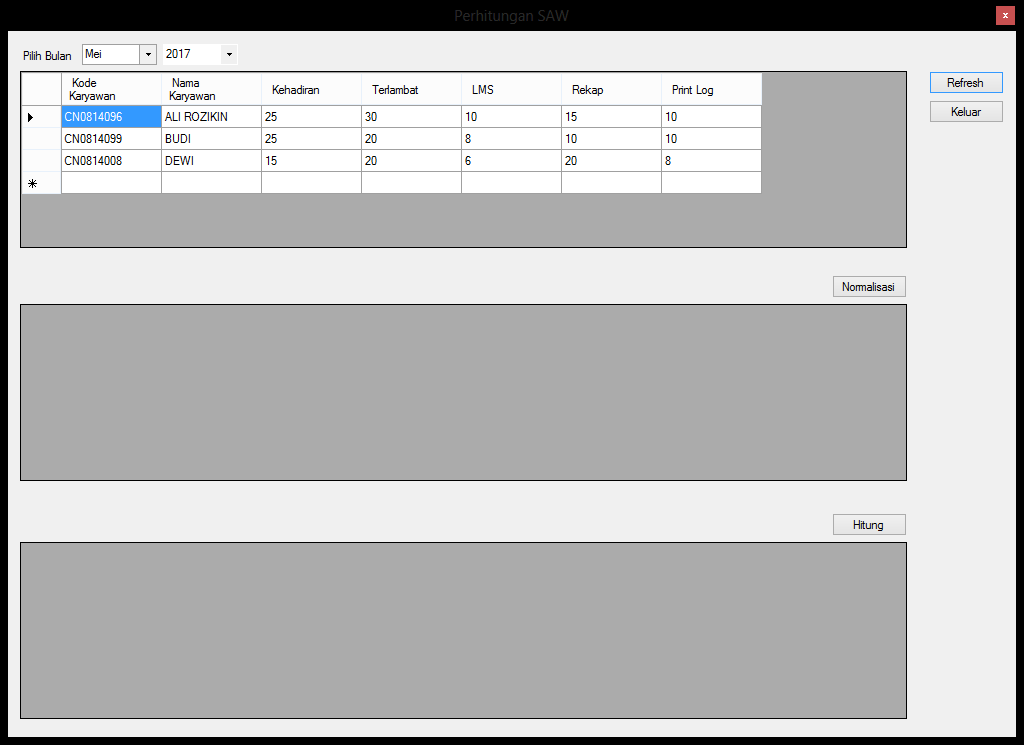
Task: Select the row header for DEWI
Action: 41,161
